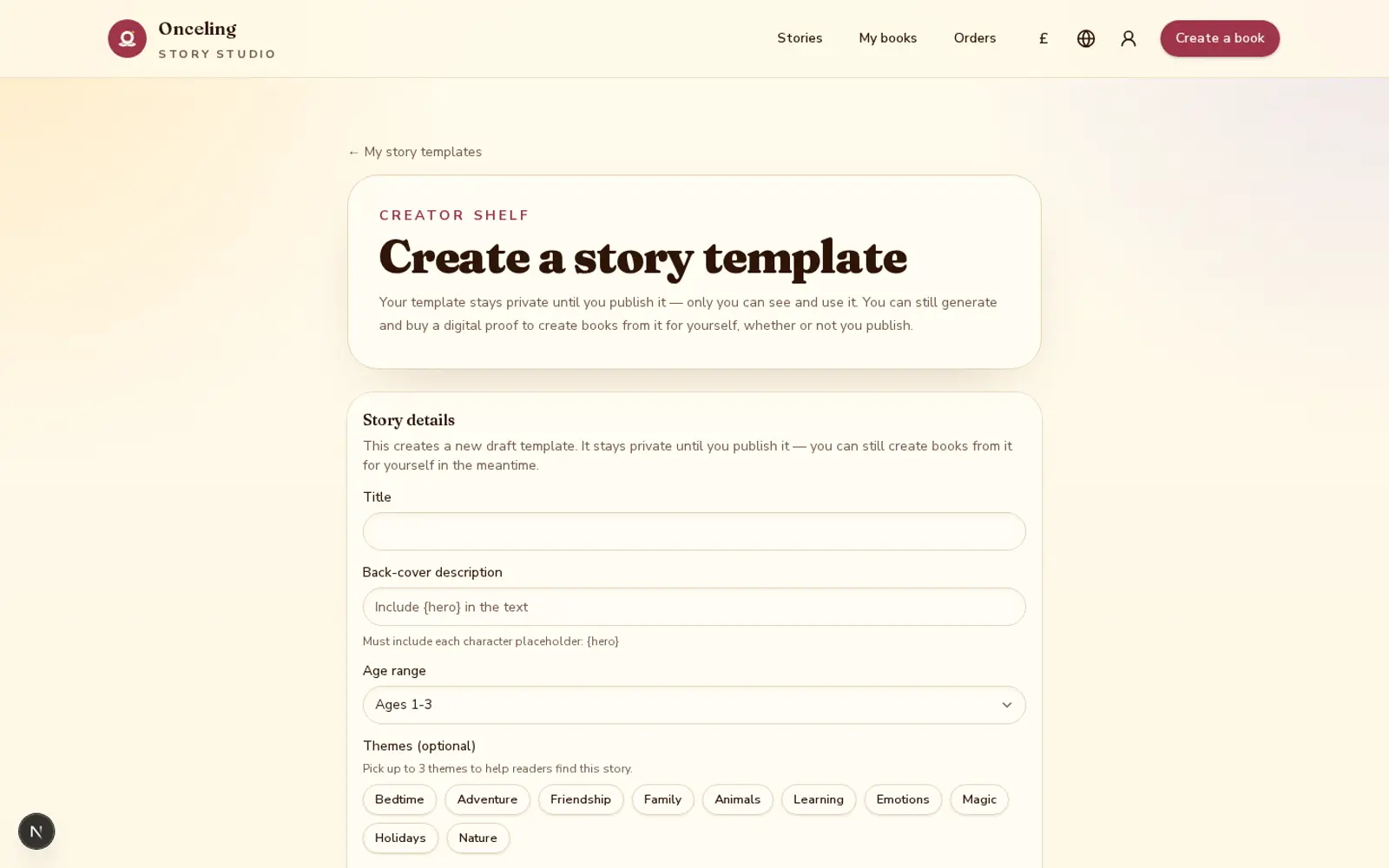Go back to My story templates
Viewport: 1389px width, 868px height.
click(x=415, y=152)
